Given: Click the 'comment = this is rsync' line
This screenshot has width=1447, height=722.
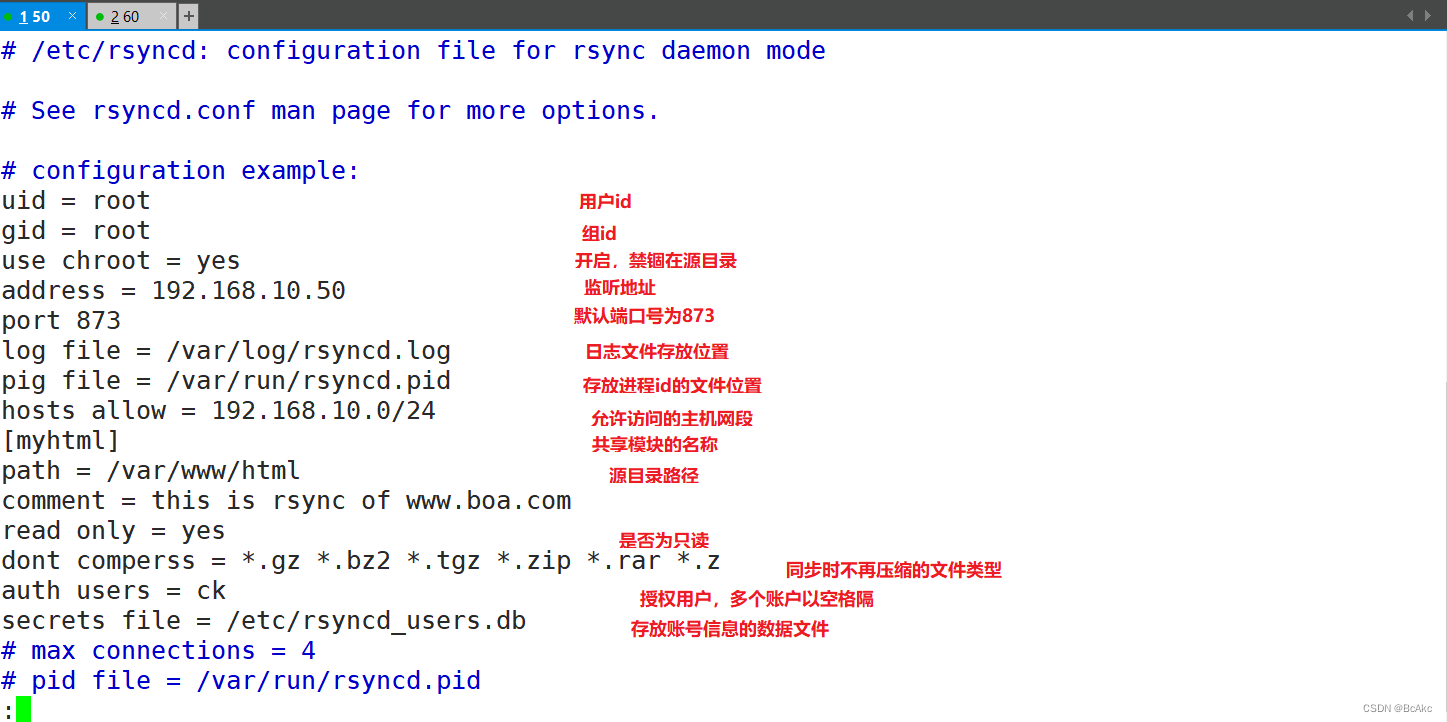Looking at the screenshot, I should (x=287, y=501).
